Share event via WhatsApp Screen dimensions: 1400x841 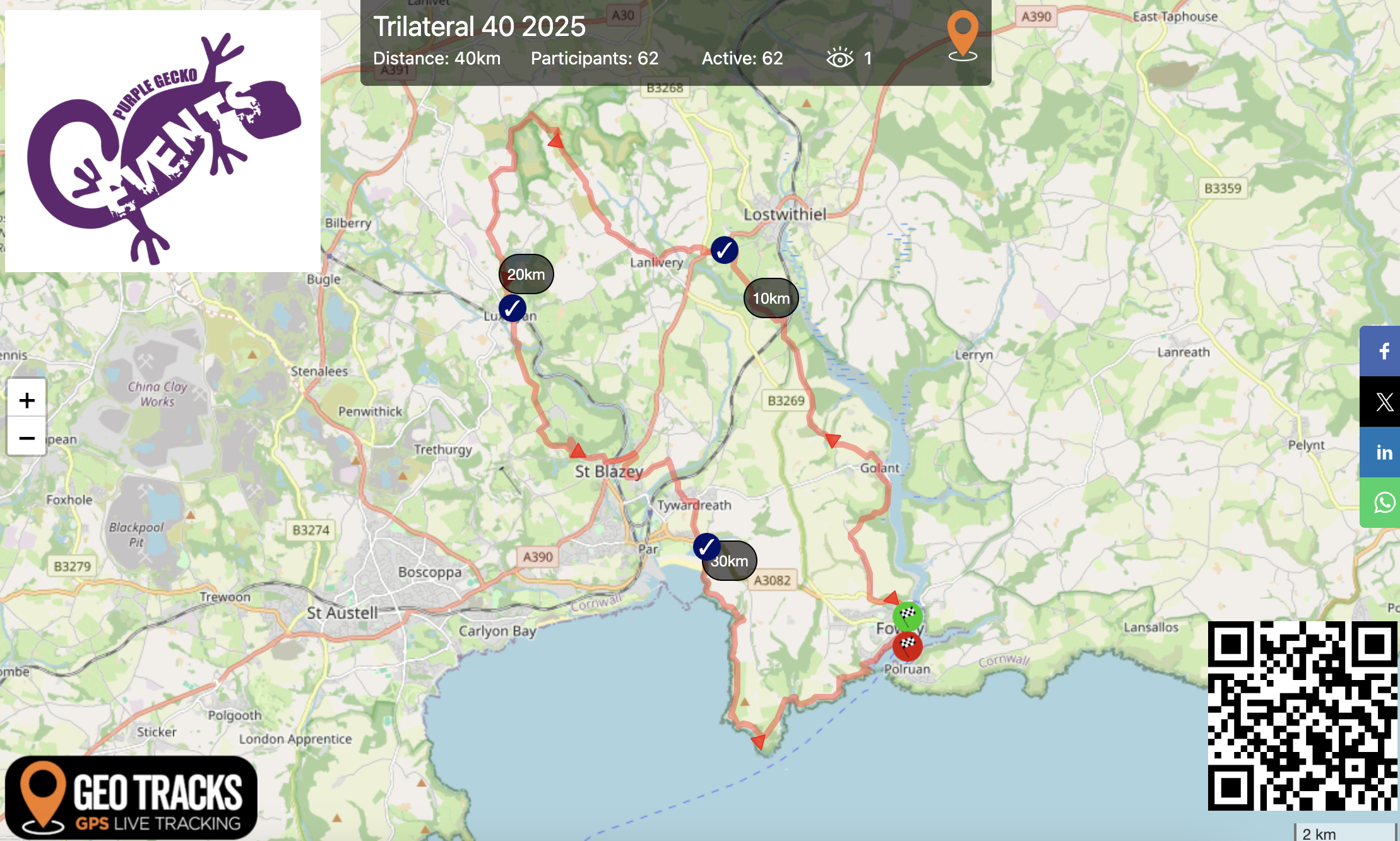(1384, 503)
